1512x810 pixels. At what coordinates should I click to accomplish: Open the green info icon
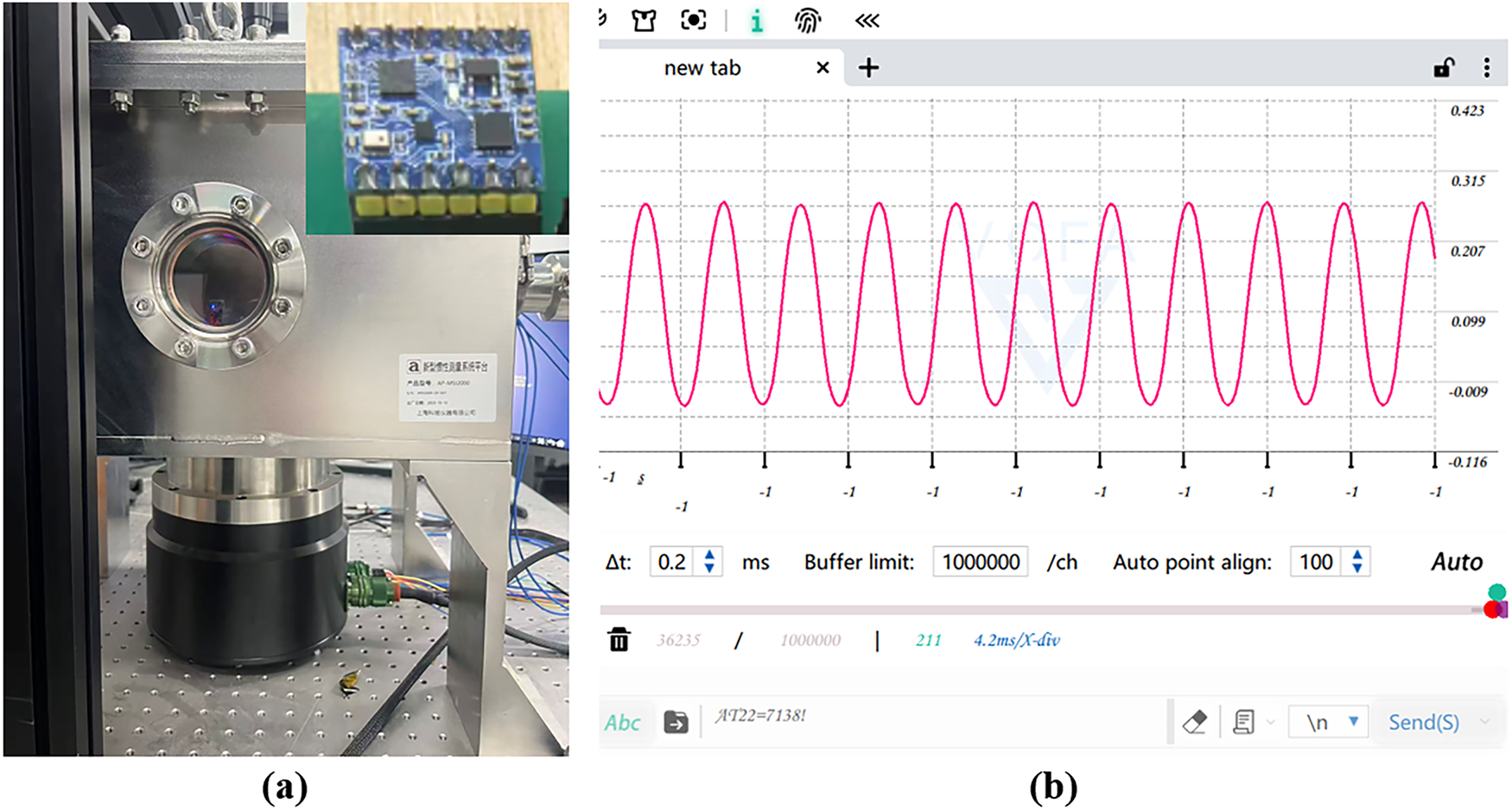(757, 21)
